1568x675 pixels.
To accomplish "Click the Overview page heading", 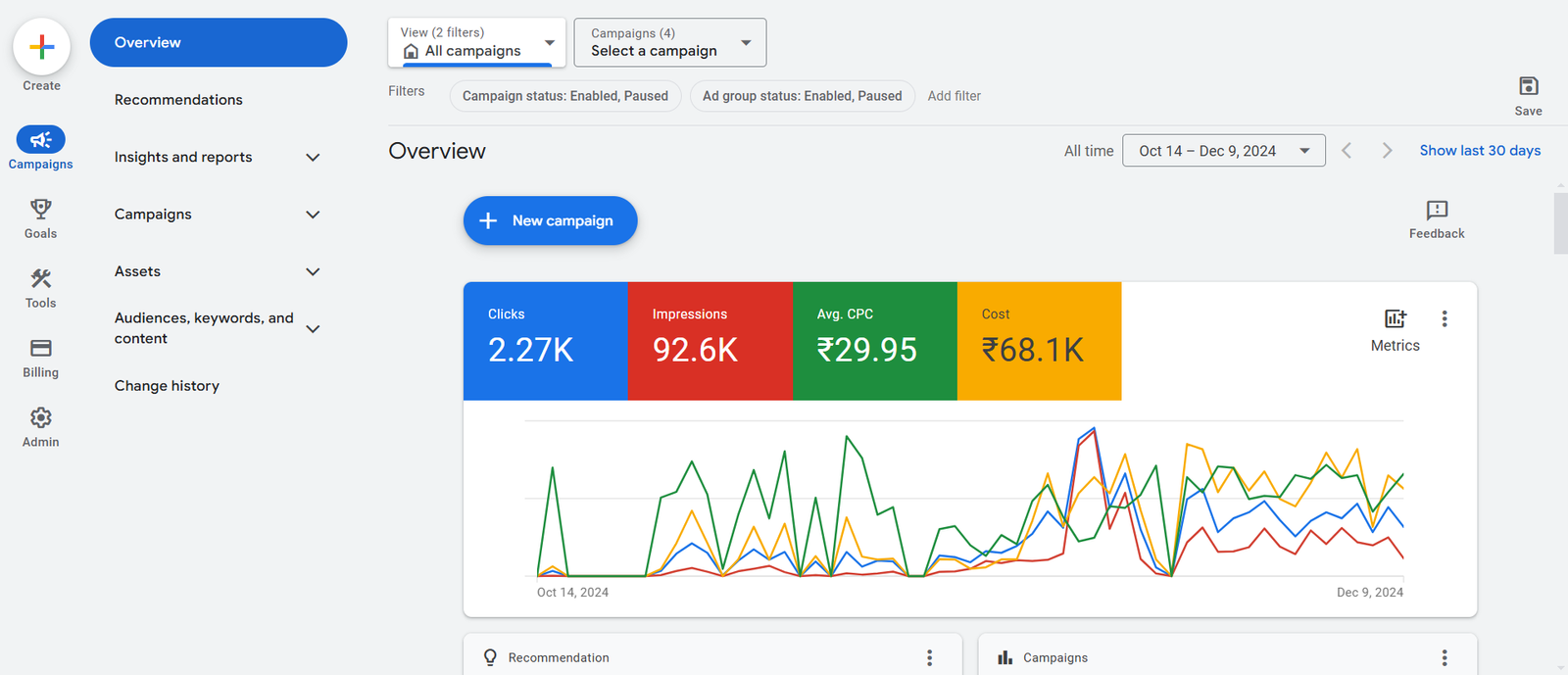I will [x=437, y=151].
